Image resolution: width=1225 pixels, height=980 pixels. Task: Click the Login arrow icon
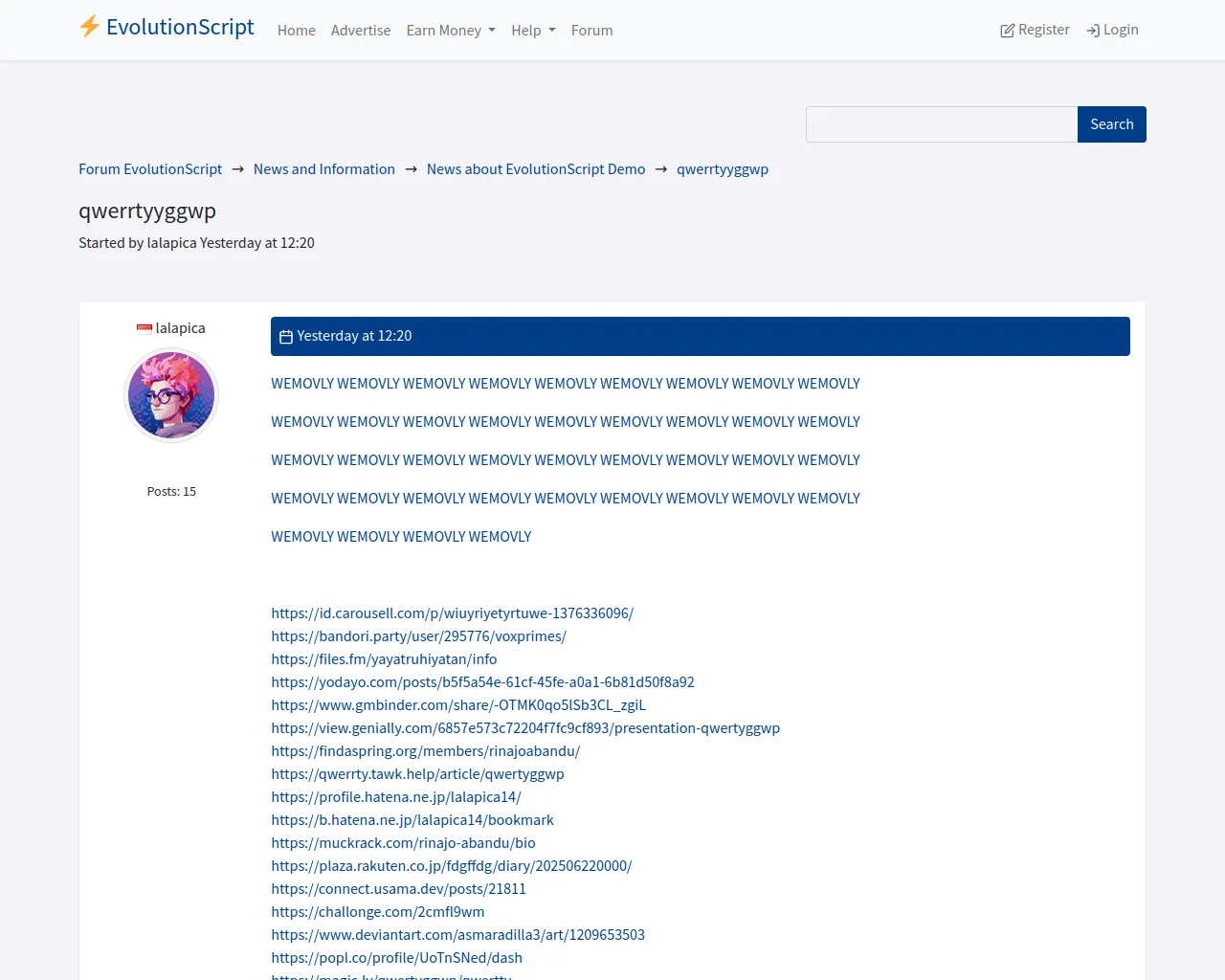tap(1092, 31)
